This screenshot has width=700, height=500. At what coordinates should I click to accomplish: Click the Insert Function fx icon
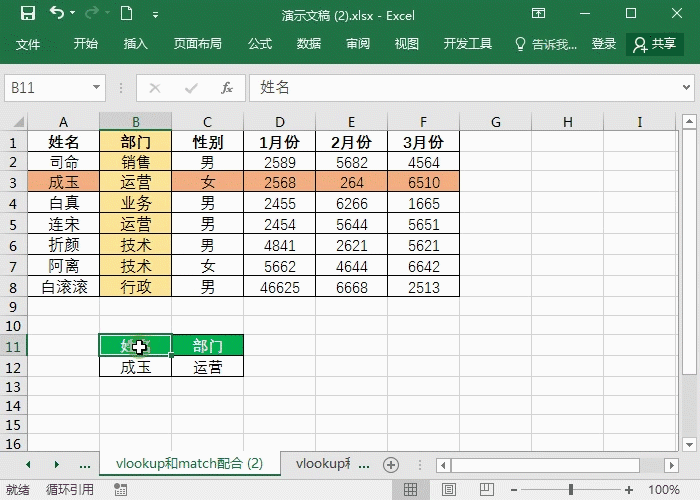pyautogui.click(x=227, y=88)
